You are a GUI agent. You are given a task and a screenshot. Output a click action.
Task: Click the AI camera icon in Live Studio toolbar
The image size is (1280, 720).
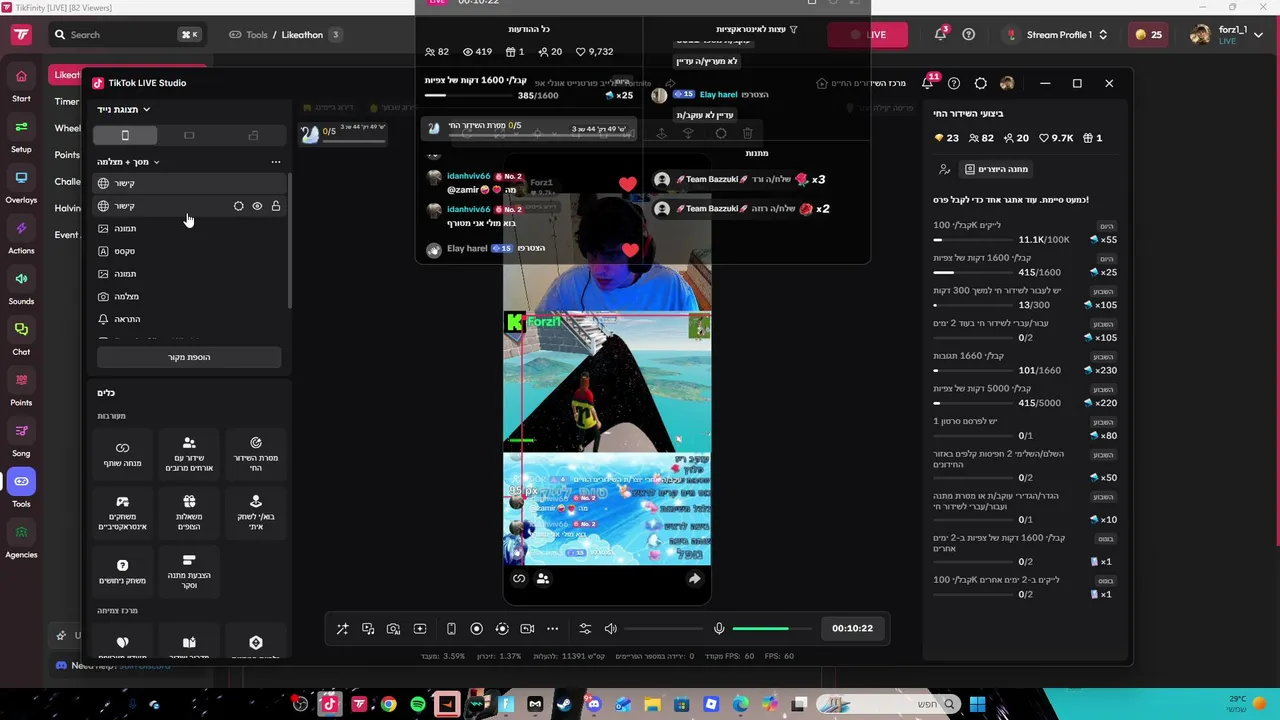pos(394,628)
